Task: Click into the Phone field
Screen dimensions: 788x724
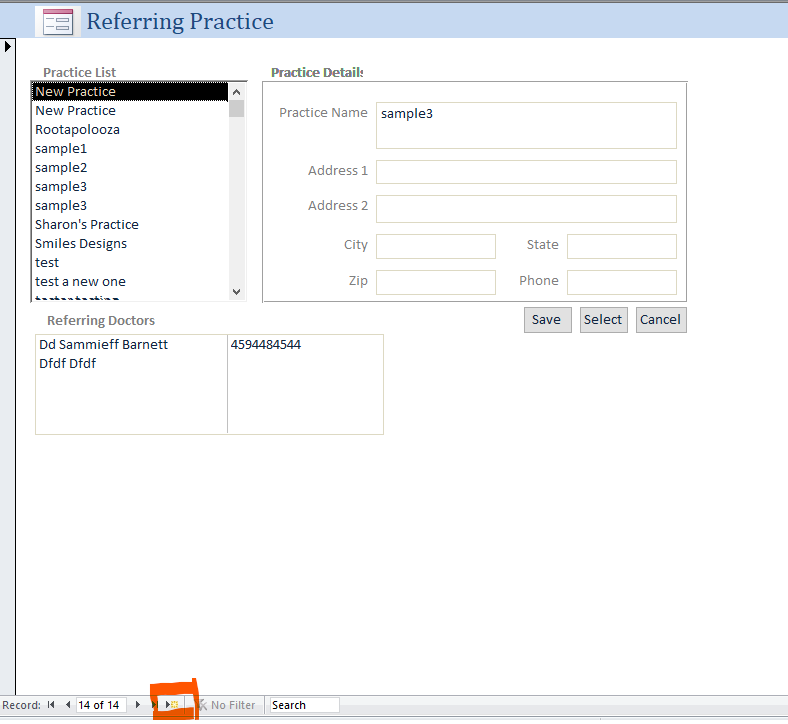Action: point(621,282)
